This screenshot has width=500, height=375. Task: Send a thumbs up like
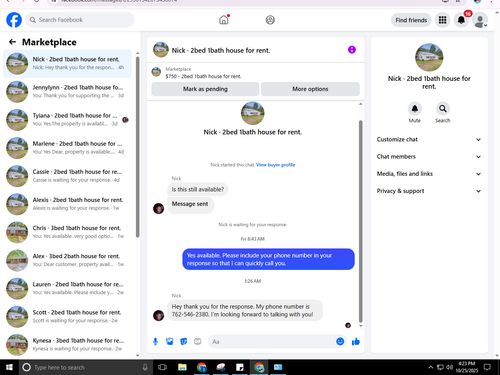click(x=356, y=341)
